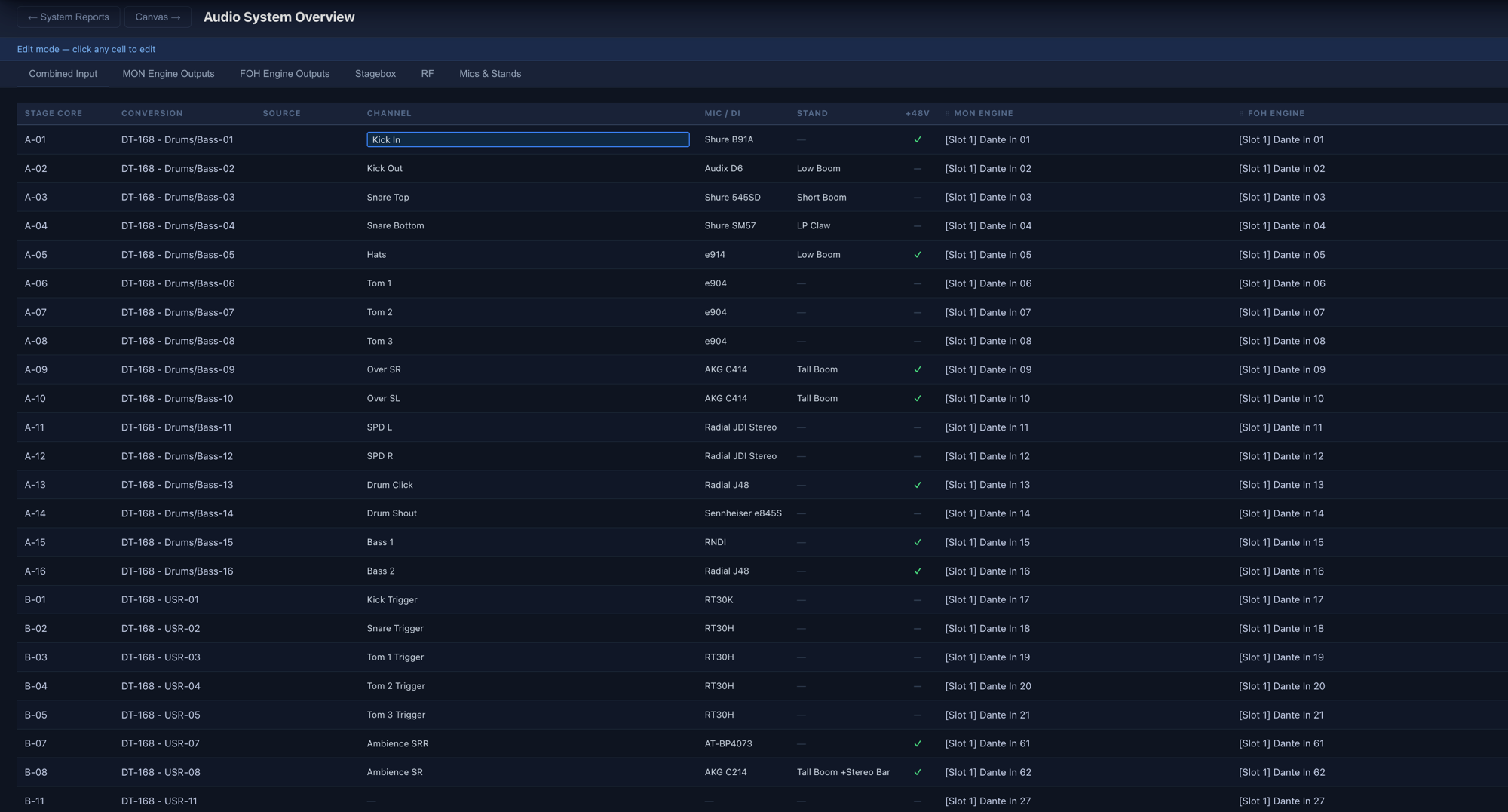This screenshot has height=812, width=1508.
Task: Toggle +48V checkmark for Over SL row
Action: pyautogui.click(x=917, y=398)
